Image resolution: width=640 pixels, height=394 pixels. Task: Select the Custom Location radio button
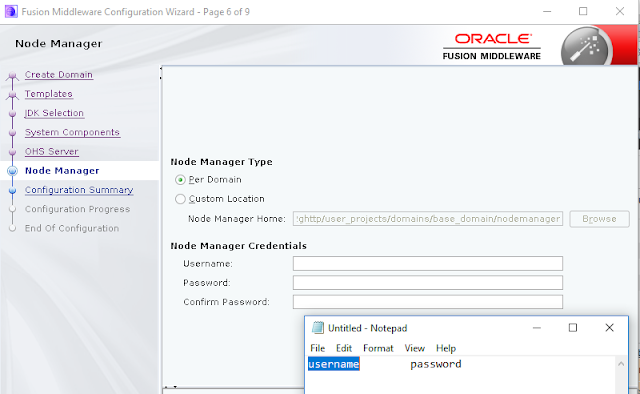pos(180,199)
